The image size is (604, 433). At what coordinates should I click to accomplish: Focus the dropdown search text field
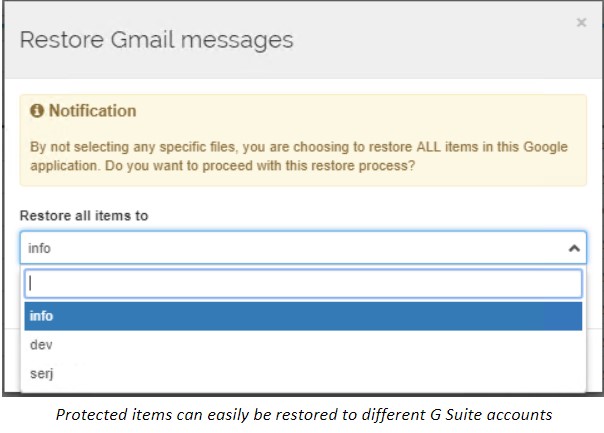303,284
